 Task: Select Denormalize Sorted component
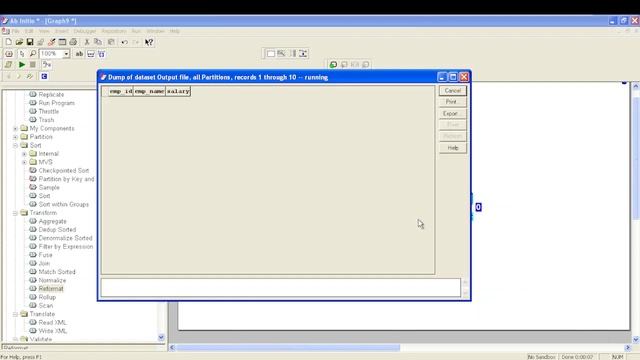(x=65, y=238)
